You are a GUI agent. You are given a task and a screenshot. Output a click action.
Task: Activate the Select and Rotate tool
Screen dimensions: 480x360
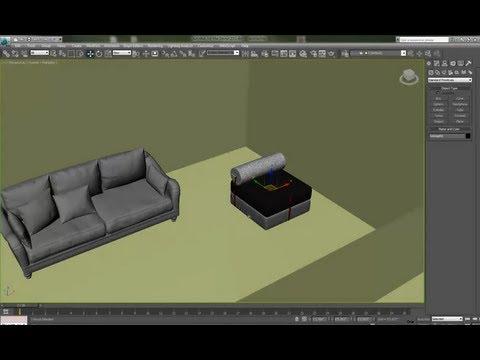coord(99,54)
